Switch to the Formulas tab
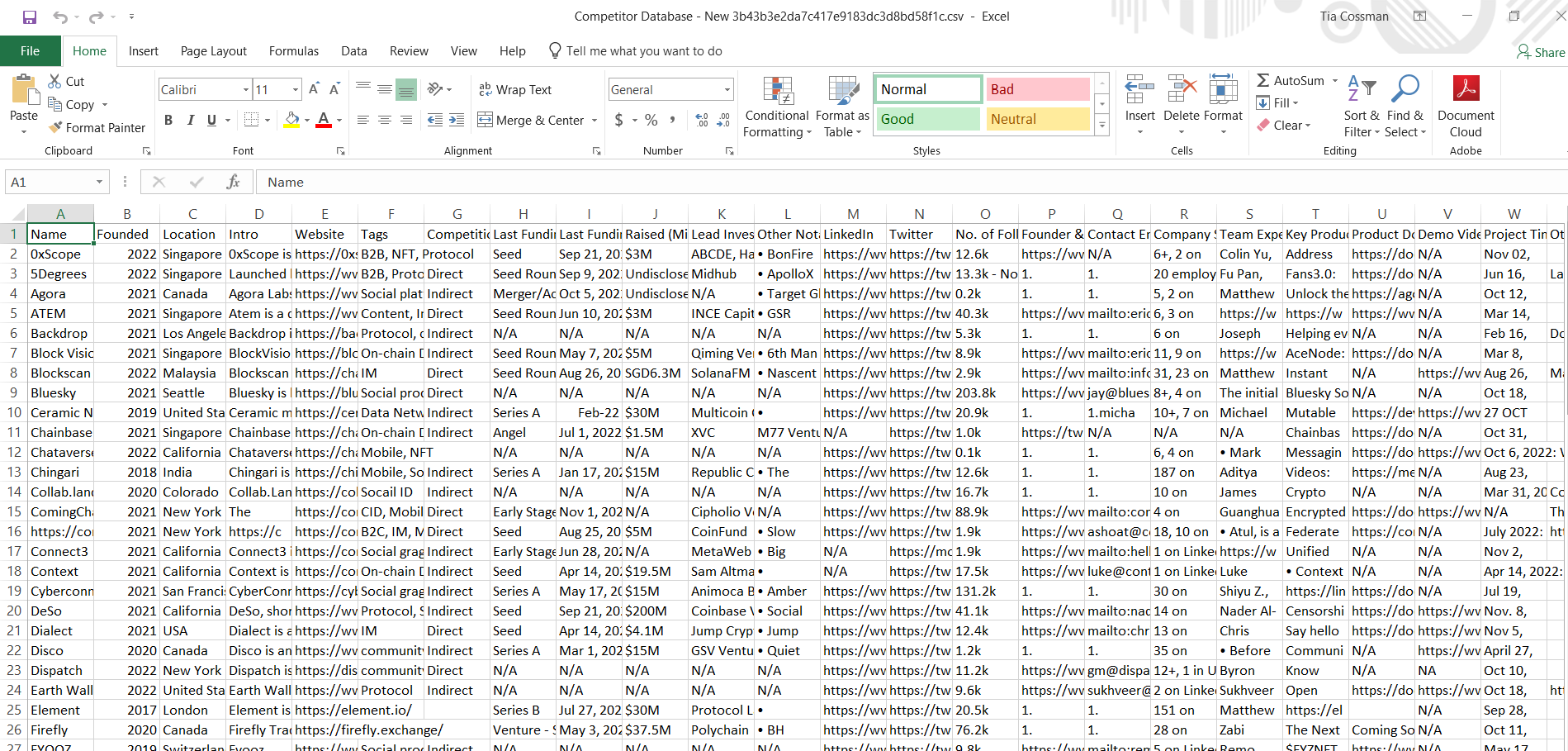The height and width of the screenshot is (751, 1568). click(x=294, y=51)
